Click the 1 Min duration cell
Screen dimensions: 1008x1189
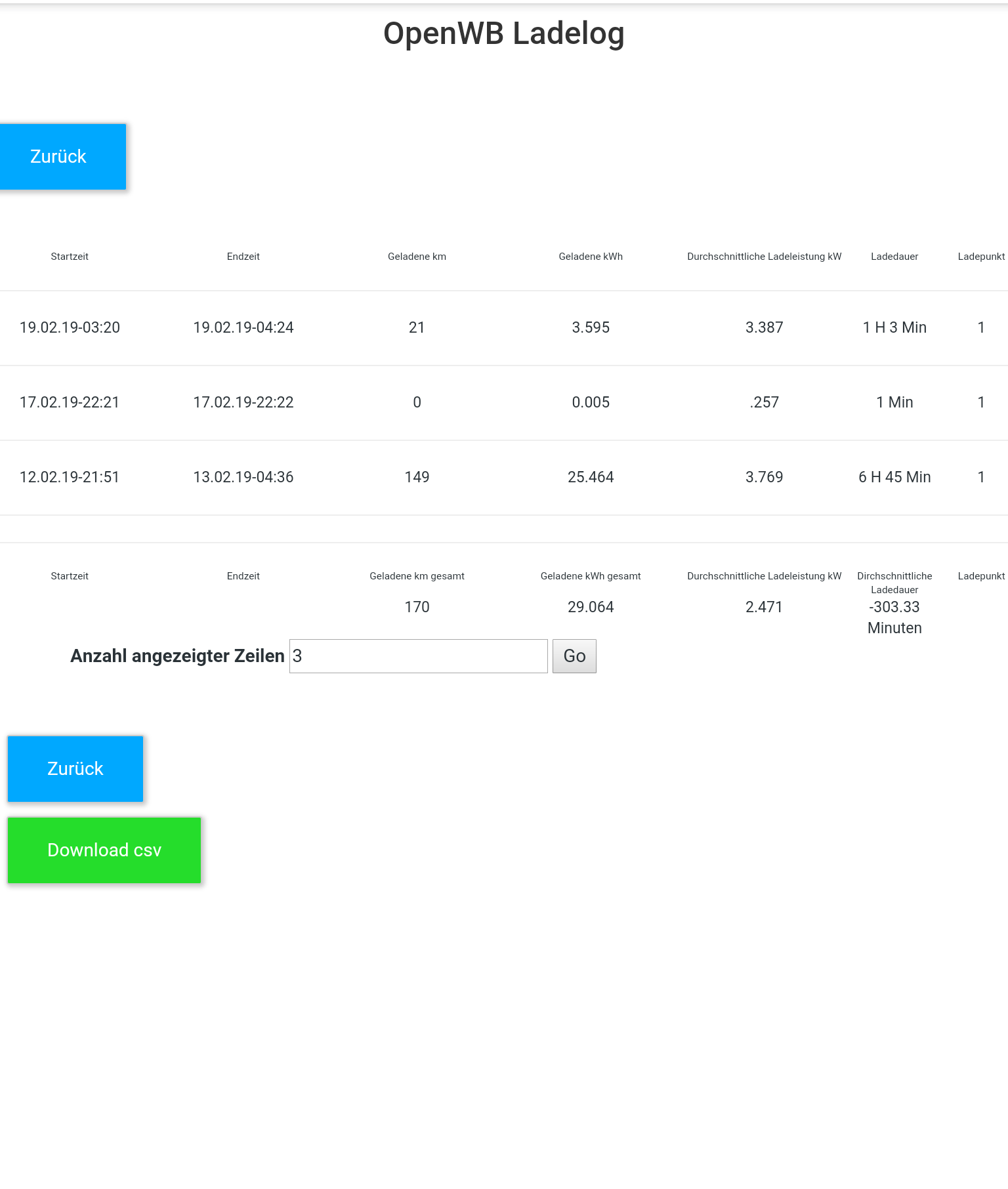894,402
